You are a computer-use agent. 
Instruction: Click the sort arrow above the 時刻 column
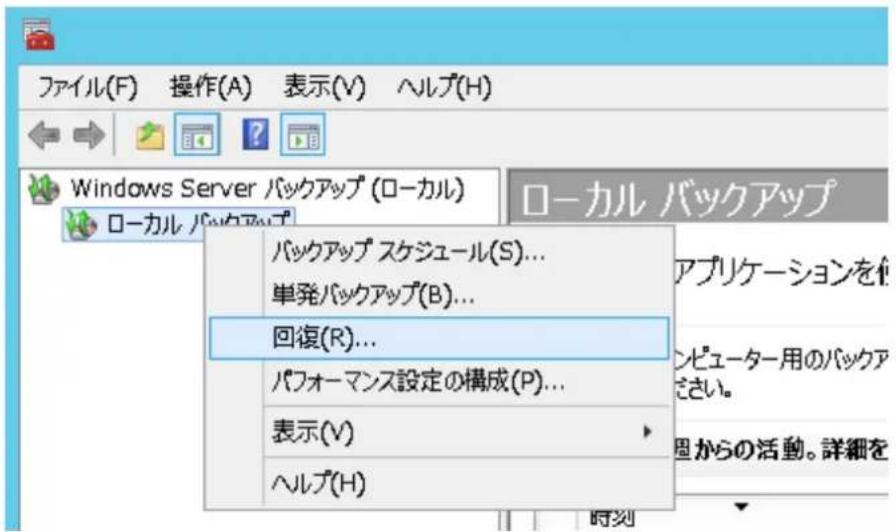point(741,506)
